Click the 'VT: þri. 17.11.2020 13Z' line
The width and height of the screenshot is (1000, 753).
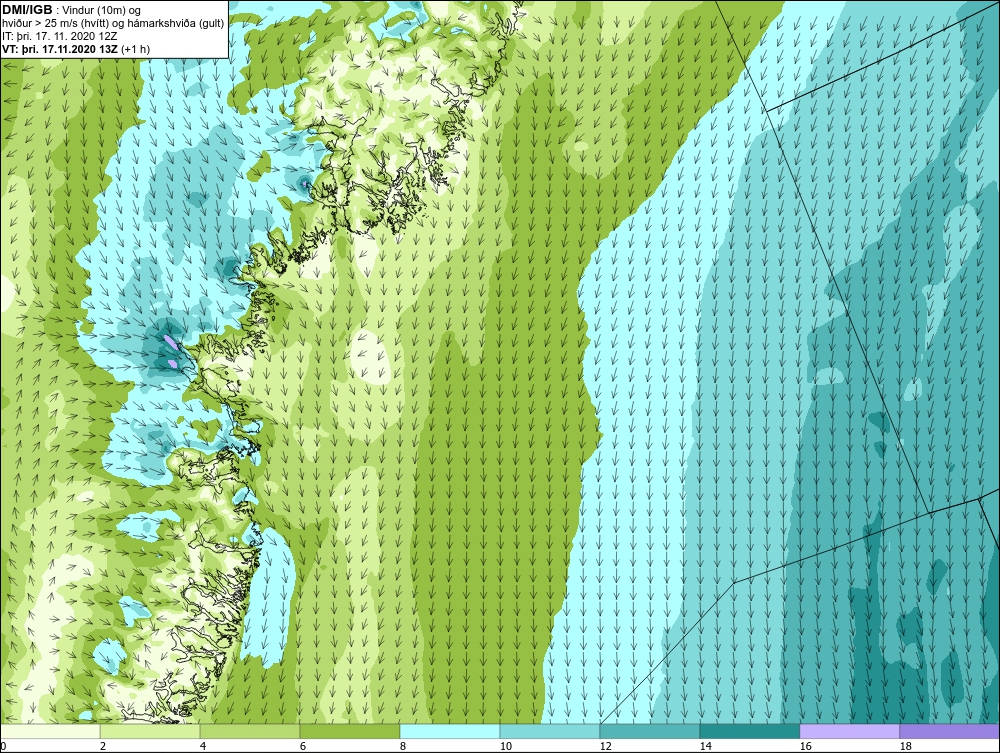pos(60,48)
